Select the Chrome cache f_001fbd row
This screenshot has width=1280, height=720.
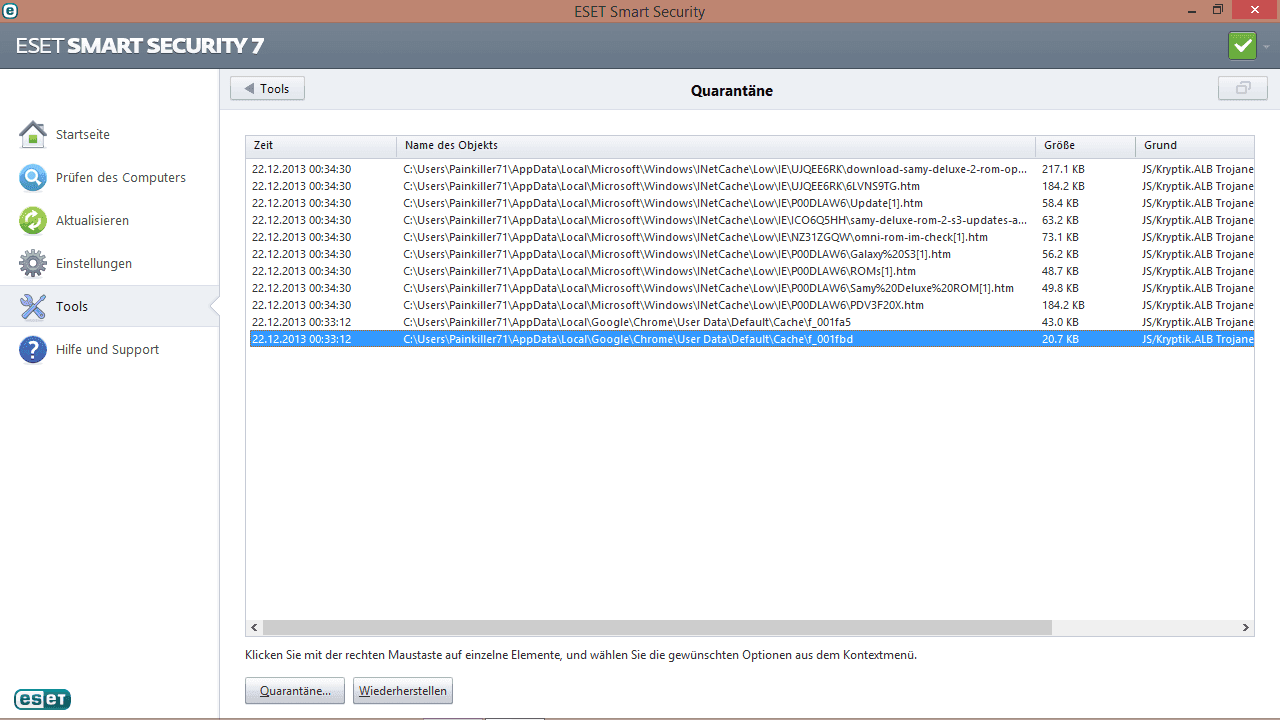point(750,339)
